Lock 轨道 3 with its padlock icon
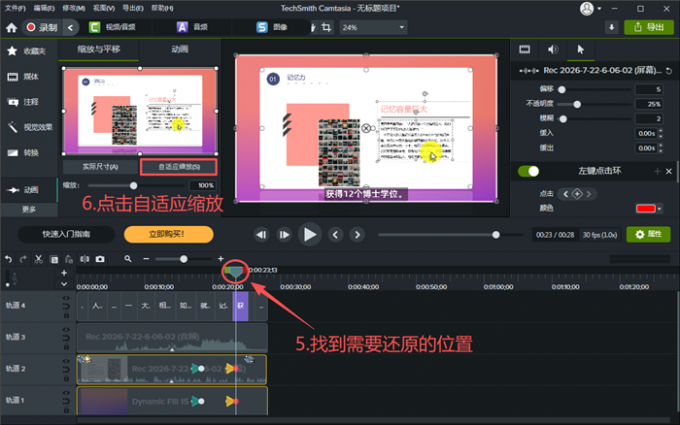Screen dimensions: 680x425 click(x=66, y=347)
